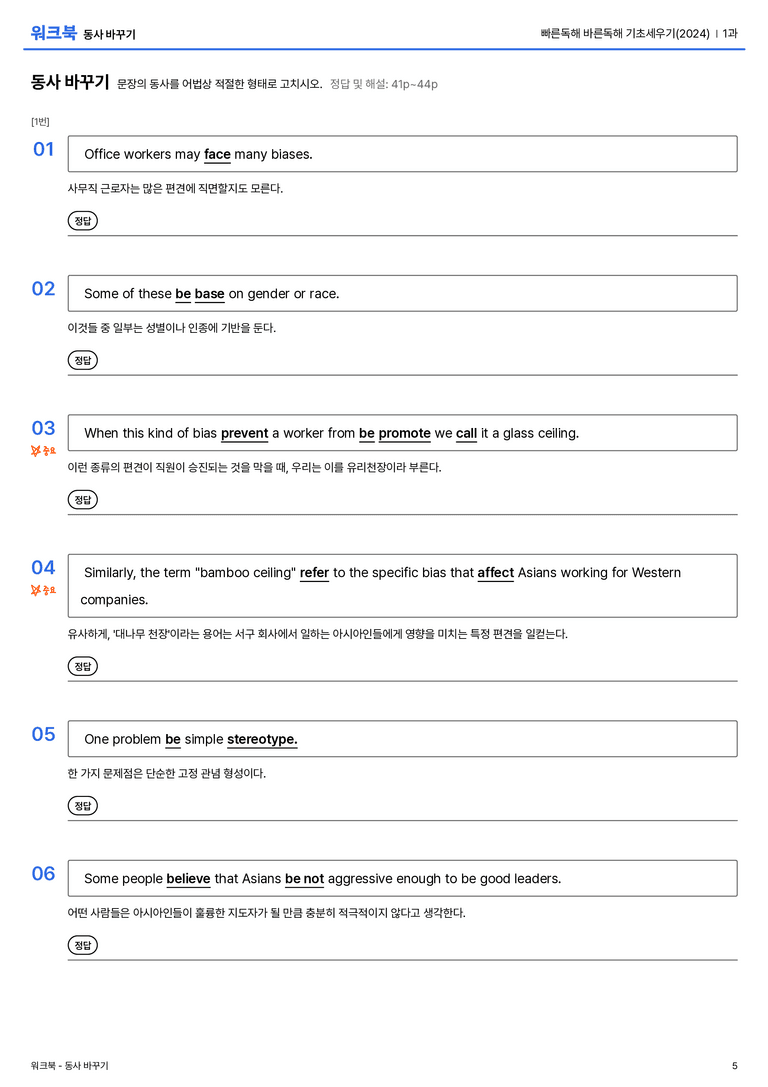
Task: Select the underlined word 'face' in sentence 01
Action: pyautogui.click(x=217, y=155)
